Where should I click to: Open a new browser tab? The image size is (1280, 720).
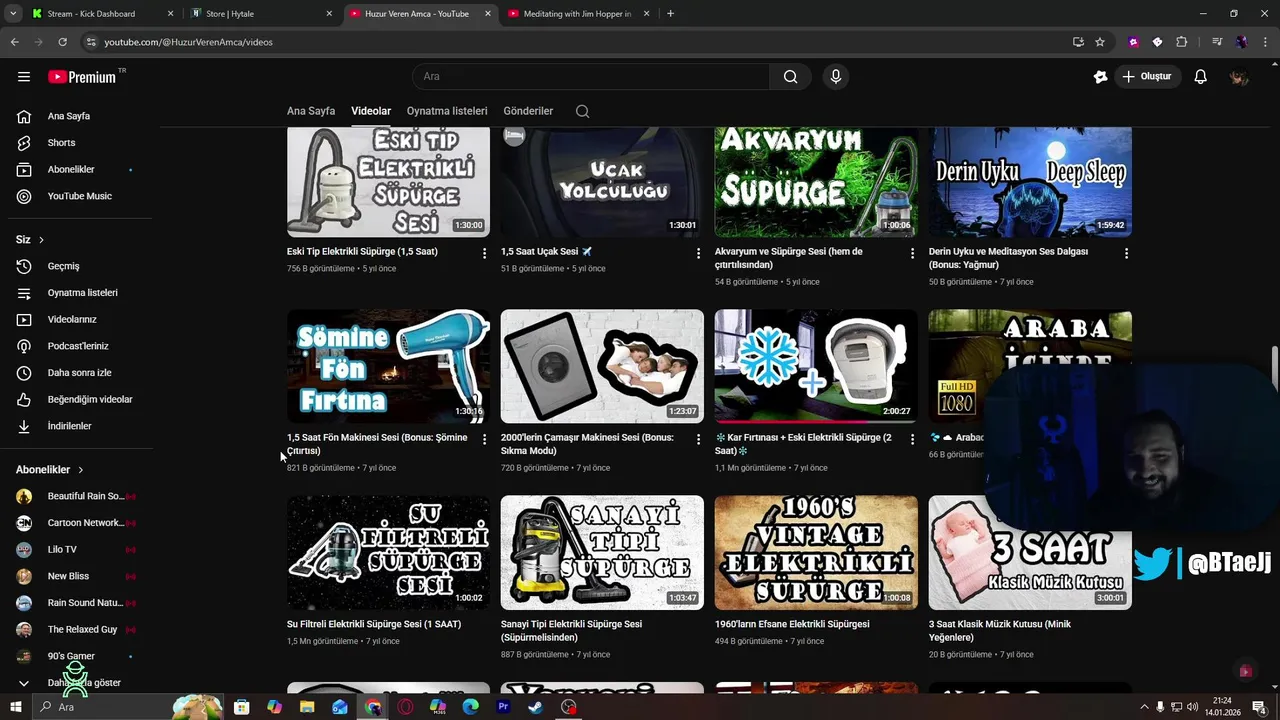tap(670, 14)
